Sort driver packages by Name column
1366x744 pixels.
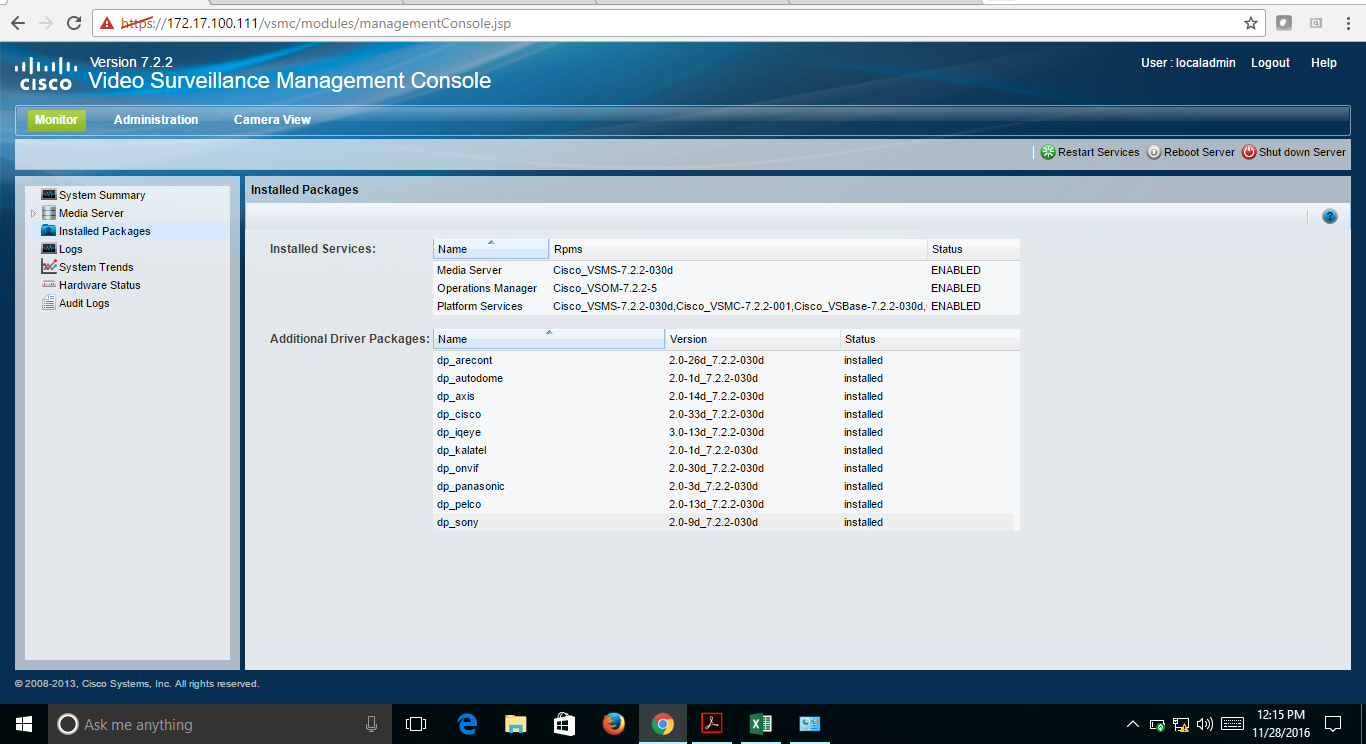point(549,339)
